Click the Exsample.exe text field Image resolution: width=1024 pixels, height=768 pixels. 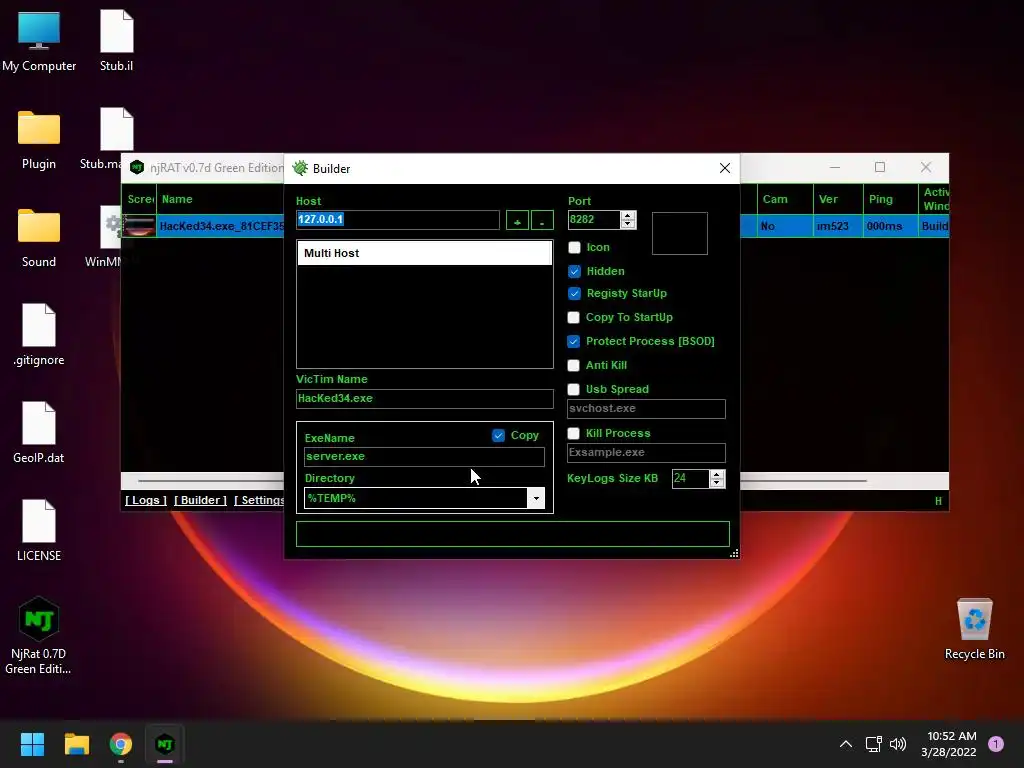coord(646,453)
